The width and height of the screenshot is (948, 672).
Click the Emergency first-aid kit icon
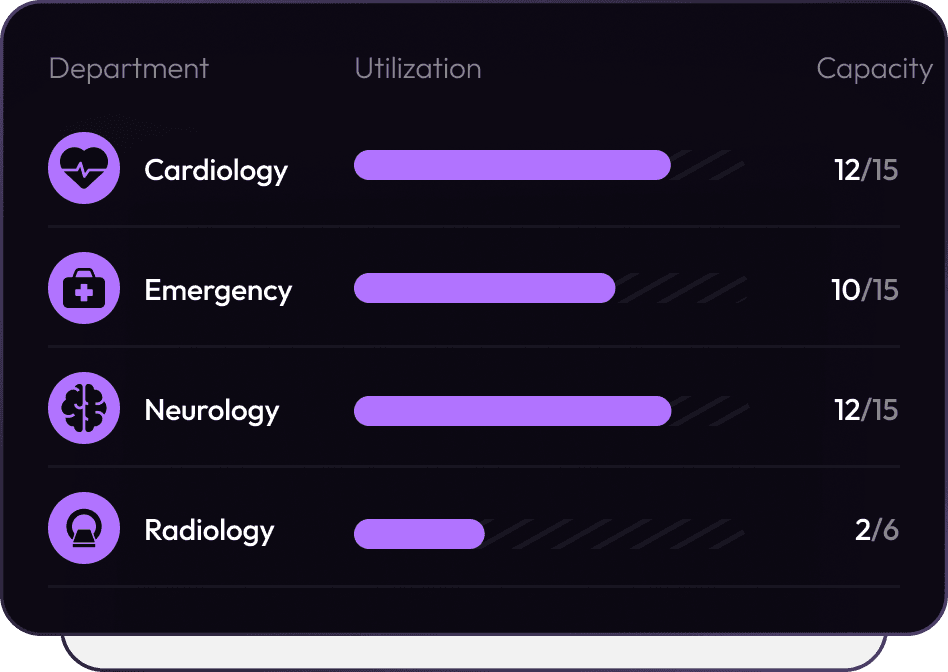84,289
